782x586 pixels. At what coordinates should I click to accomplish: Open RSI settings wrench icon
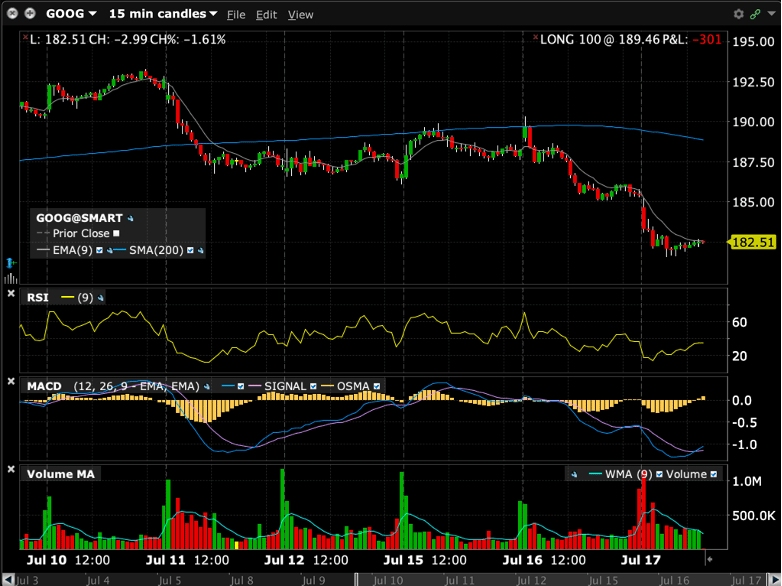click(101, 298)
